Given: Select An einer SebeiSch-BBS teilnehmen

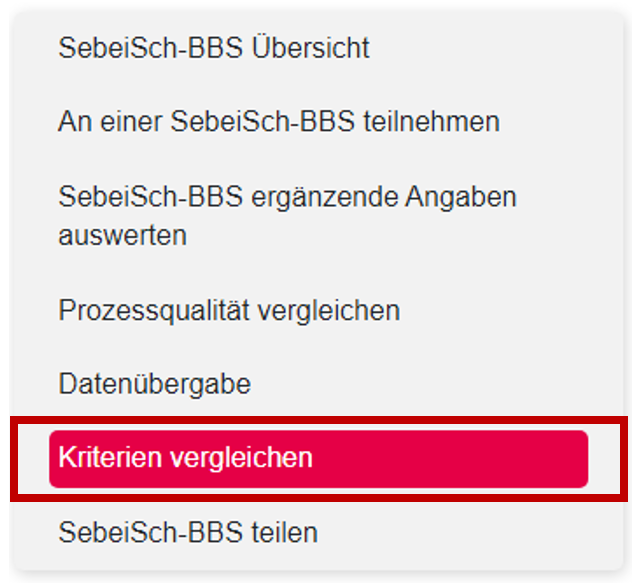Looking at the screenshot, I should (x=279, y=122).
